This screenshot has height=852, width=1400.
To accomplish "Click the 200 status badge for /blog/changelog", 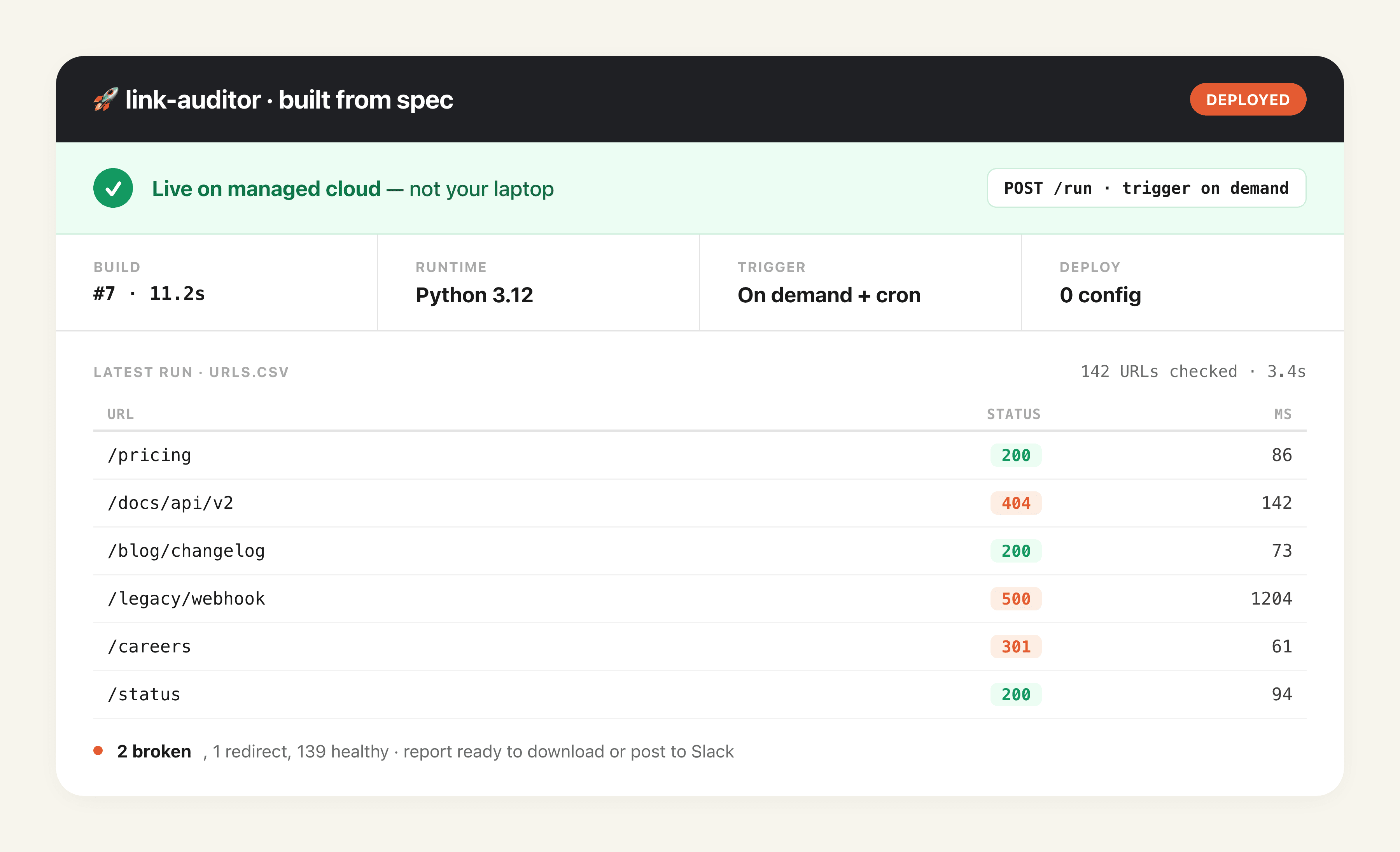I will click(x=1016, y=551).
